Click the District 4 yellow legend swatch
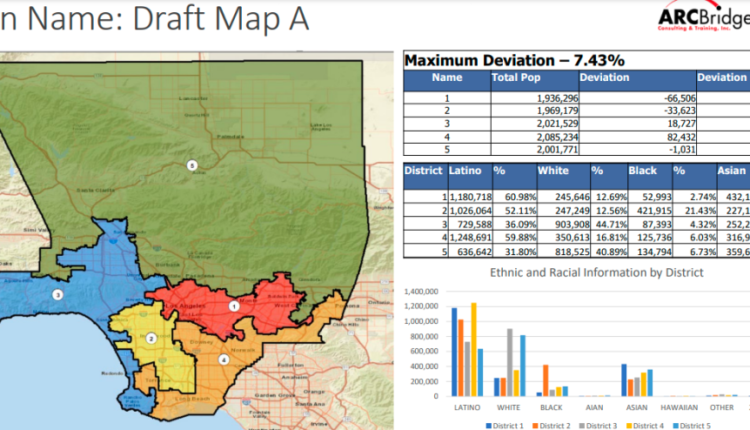750x430 pixels. 629,426
